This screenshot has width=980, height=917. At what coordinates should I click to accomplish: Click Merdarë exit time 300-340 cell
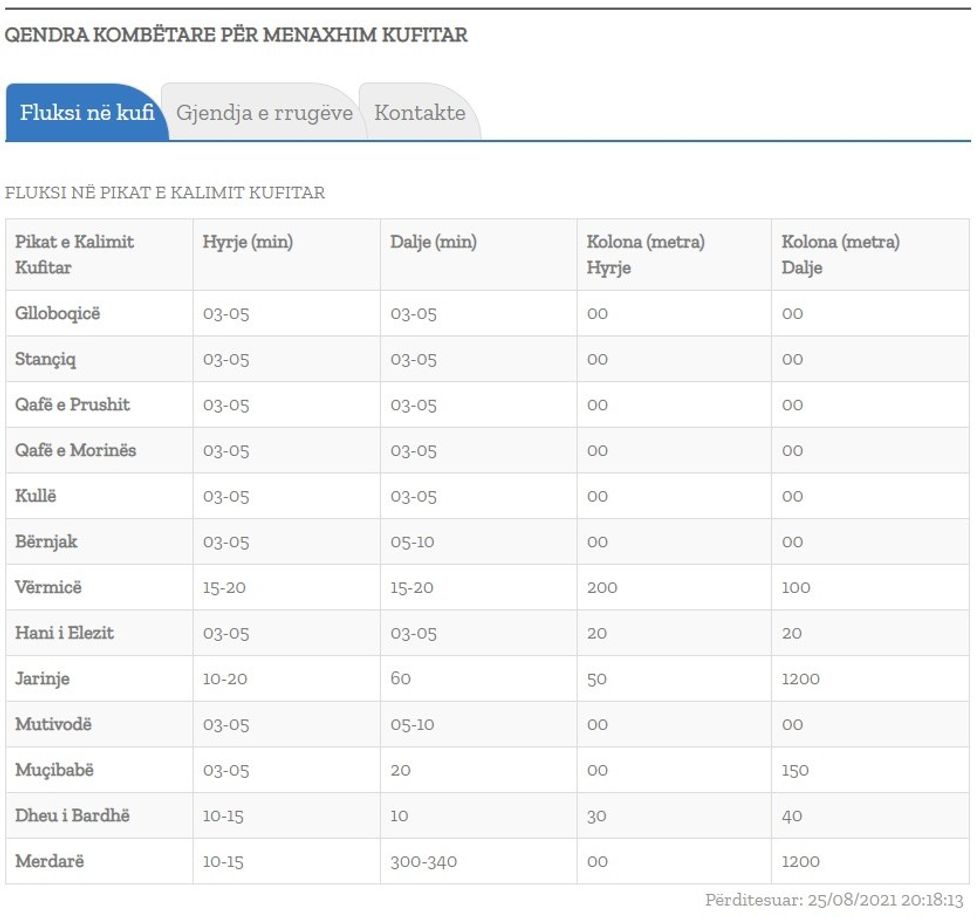423,861
